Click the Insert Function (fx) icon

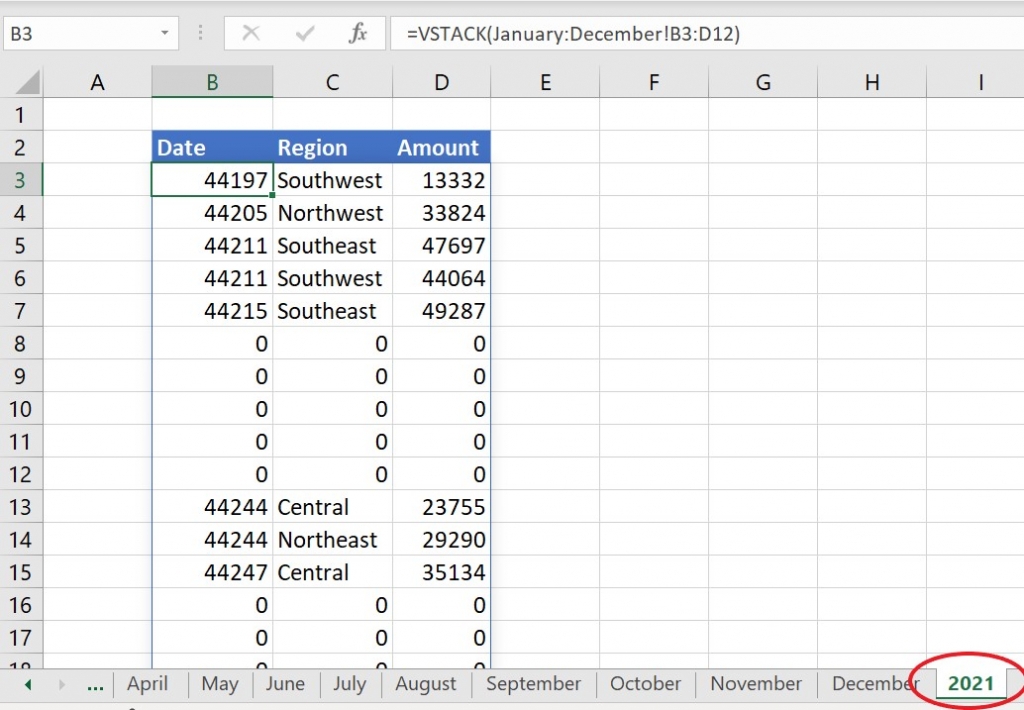[358, 33]
